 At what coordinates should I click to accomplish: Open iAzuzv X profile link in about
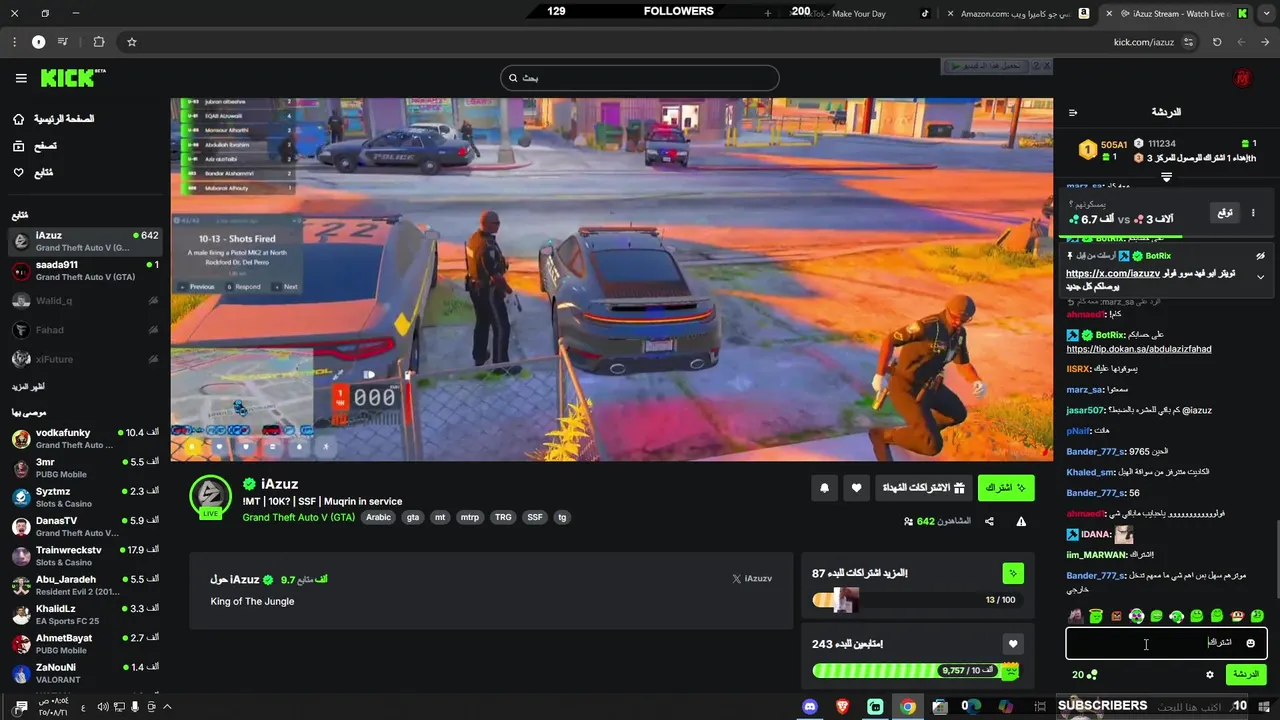click(752, 579)
